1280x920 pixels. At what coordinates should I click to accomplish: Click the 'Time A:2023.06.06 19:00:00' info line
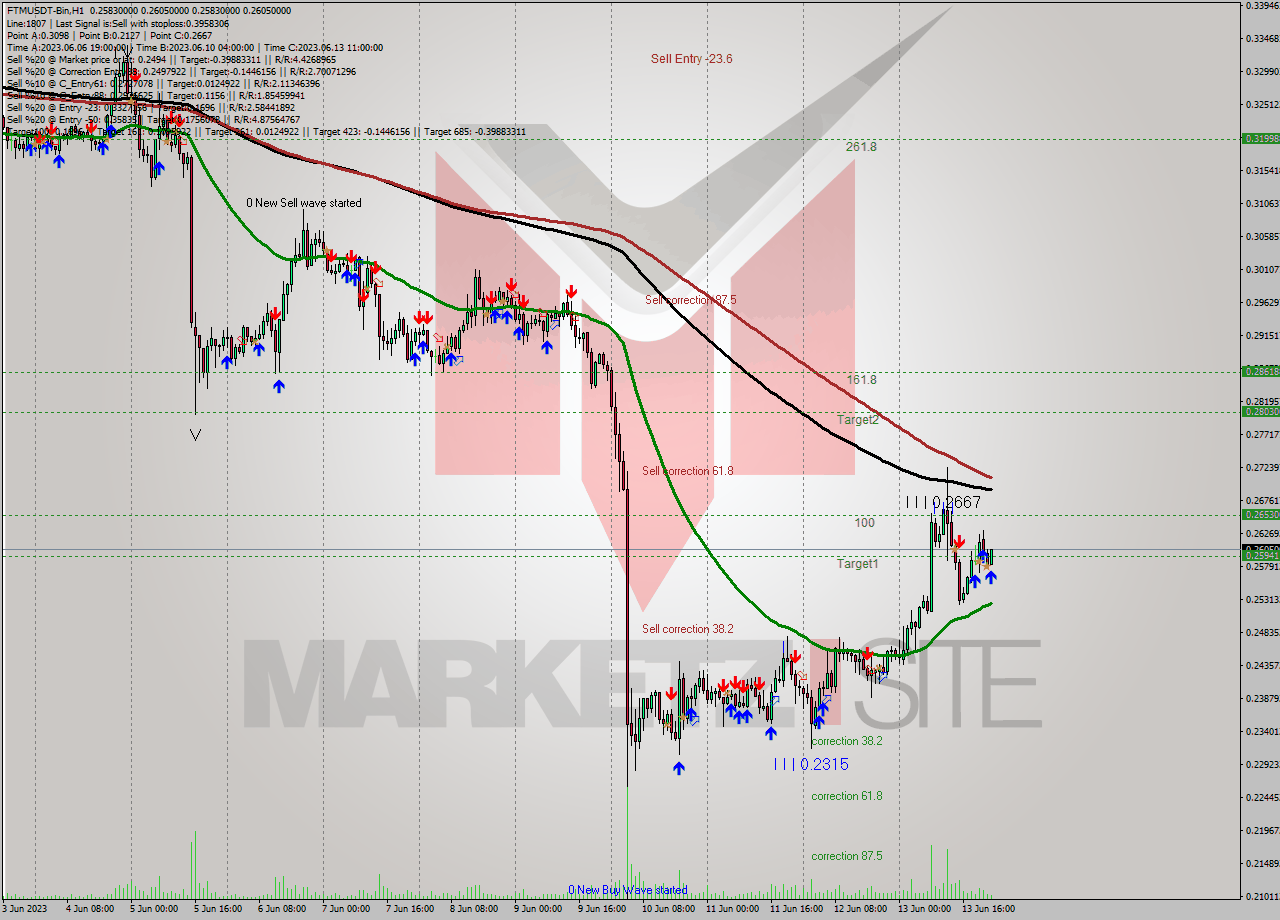(x=194, y=47)
